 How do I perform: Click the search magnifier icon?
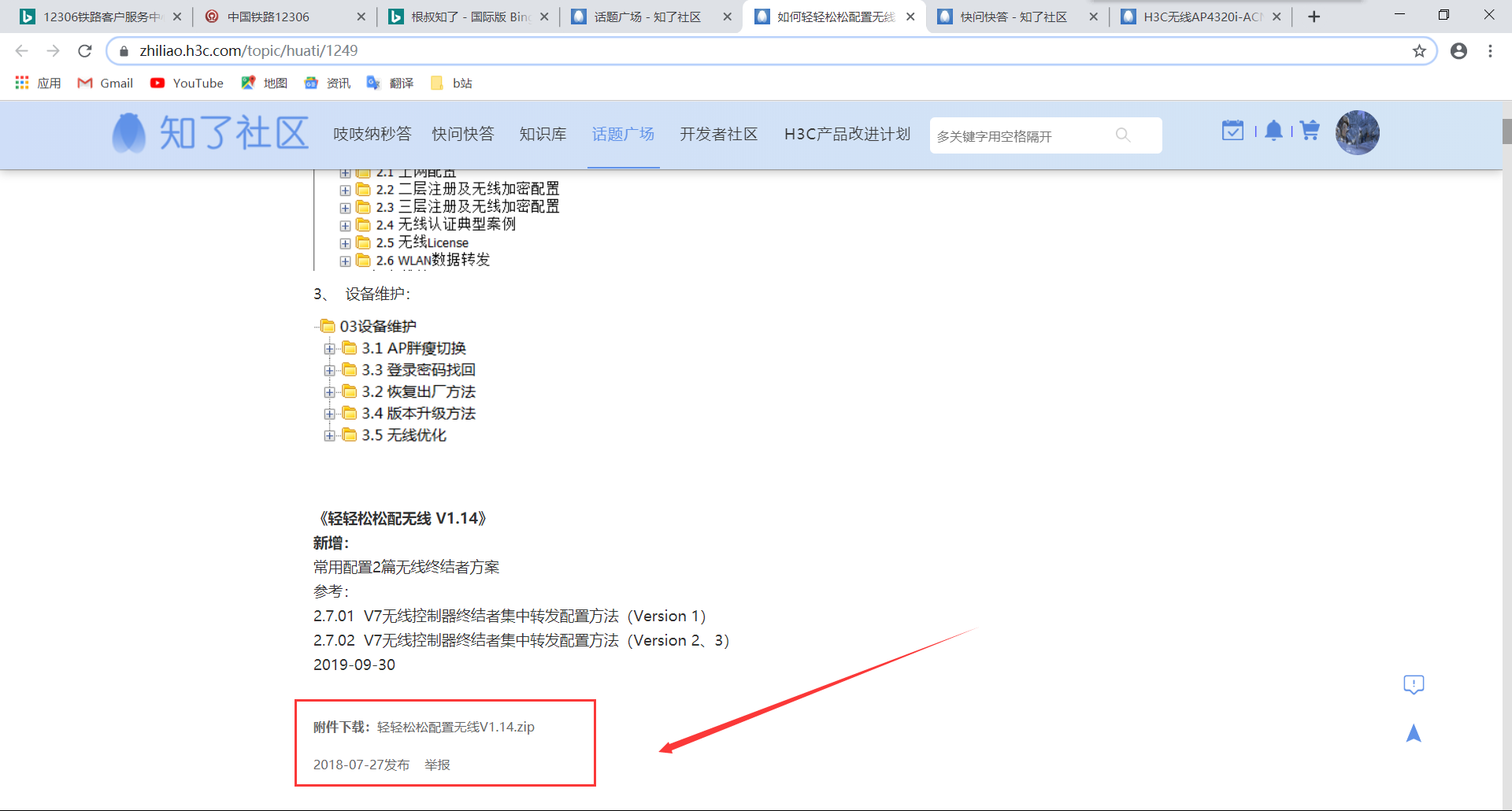(x=1123, y=135)
